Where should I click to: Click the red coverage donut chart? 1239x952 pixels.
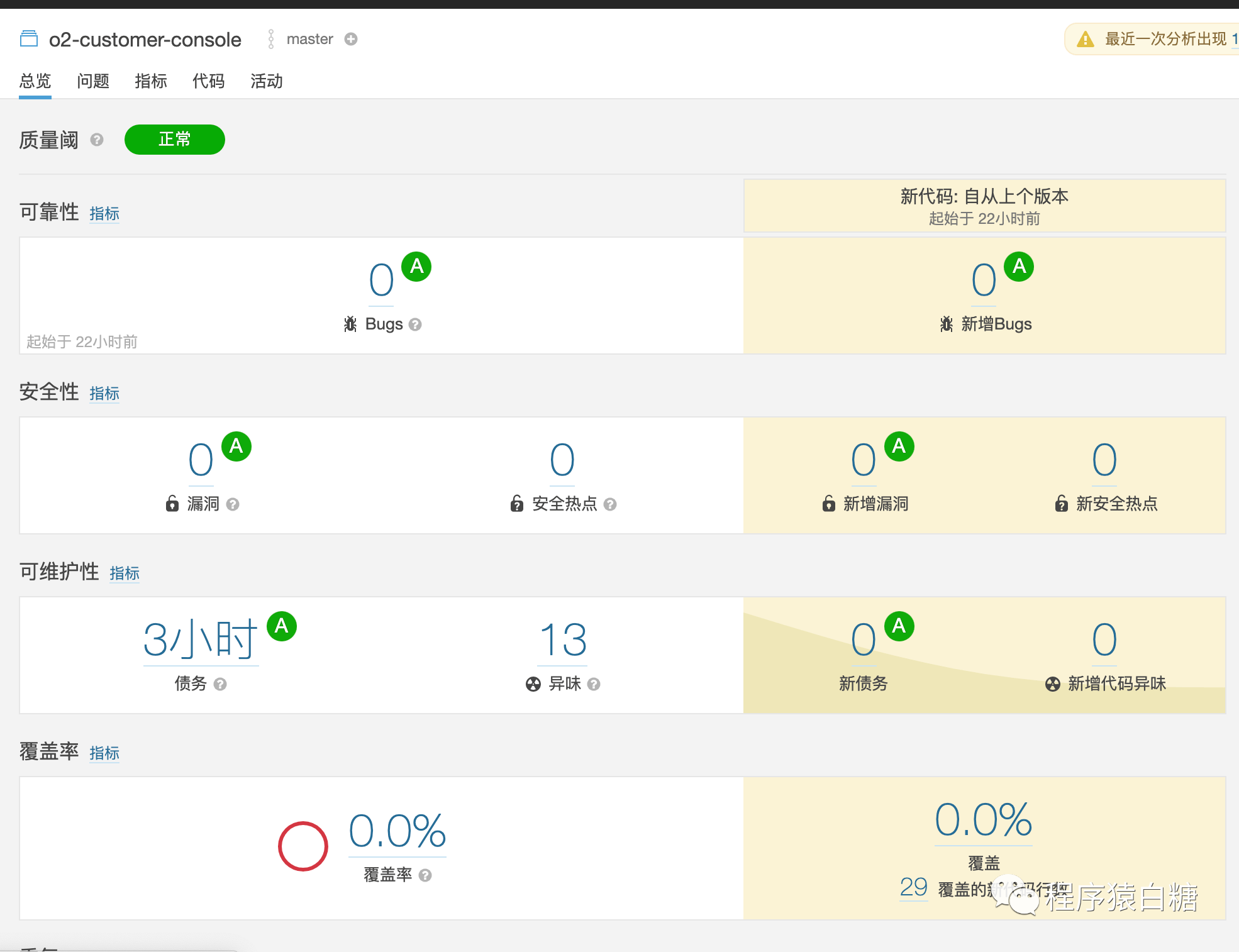coord(303,846)
